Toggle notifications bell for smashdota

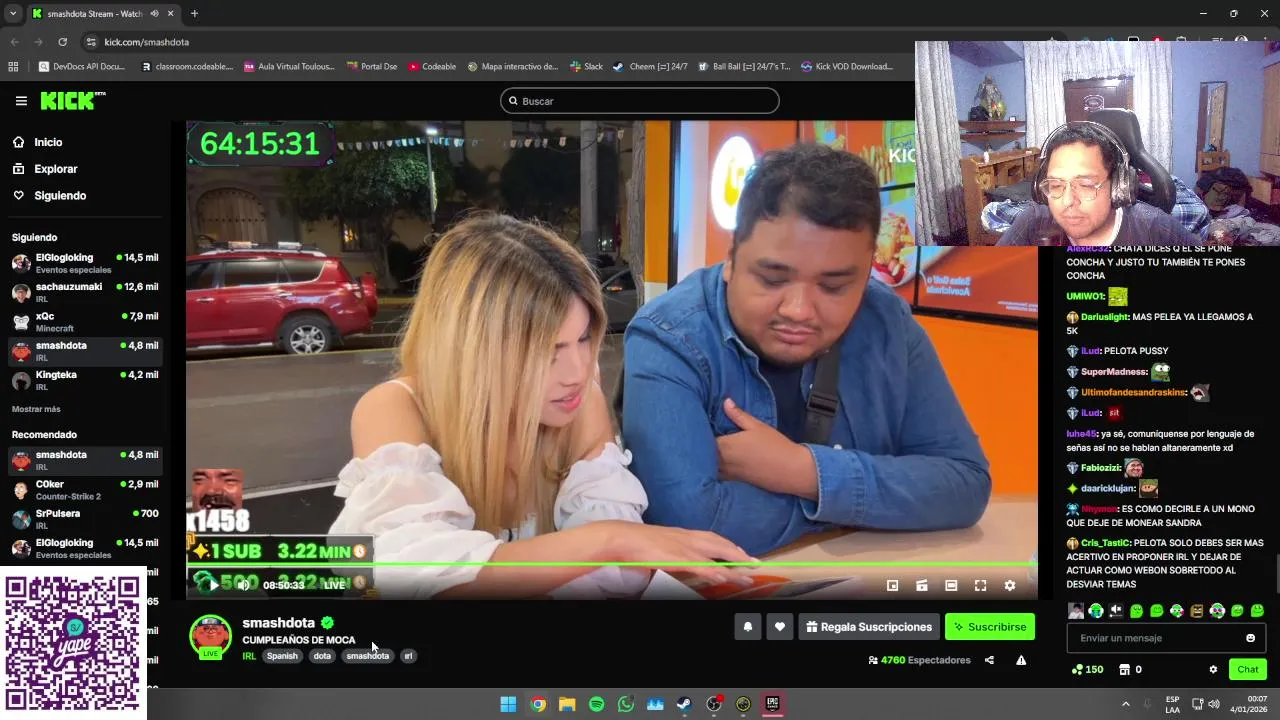747,627
